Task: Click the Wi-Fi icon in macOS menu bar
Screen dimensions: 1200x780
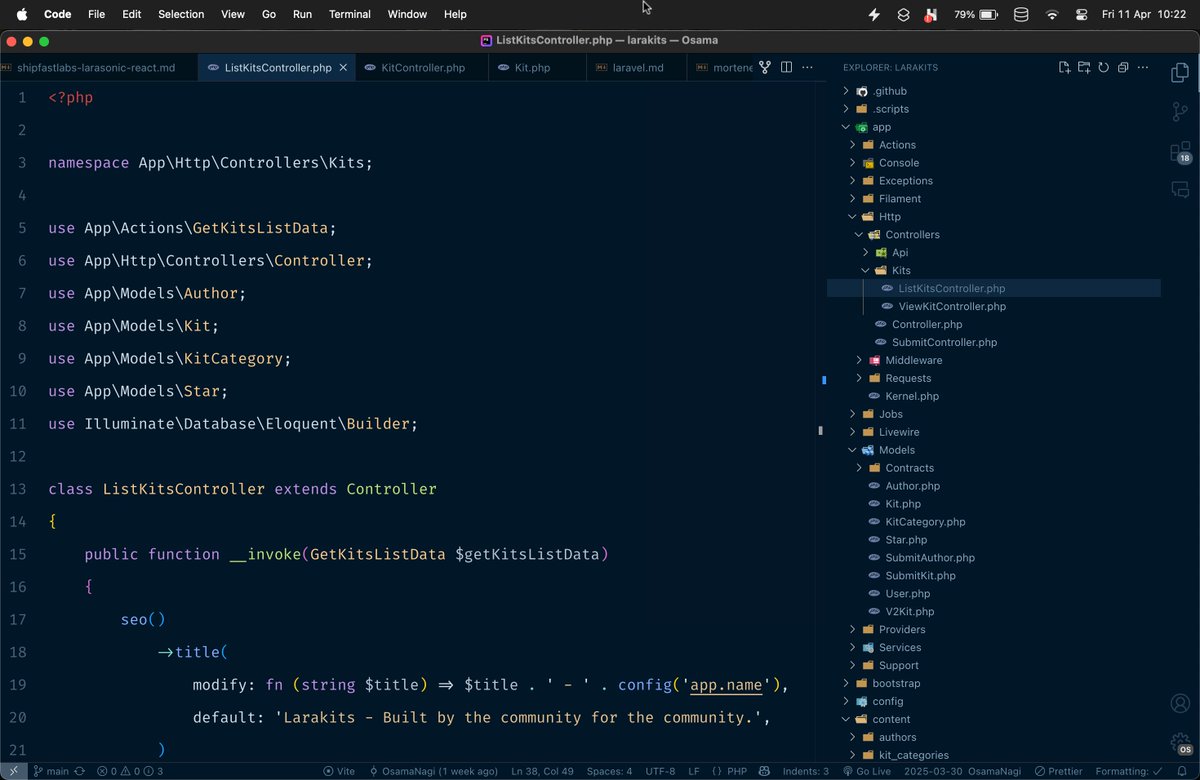Action: click(x=1052, y=14)
